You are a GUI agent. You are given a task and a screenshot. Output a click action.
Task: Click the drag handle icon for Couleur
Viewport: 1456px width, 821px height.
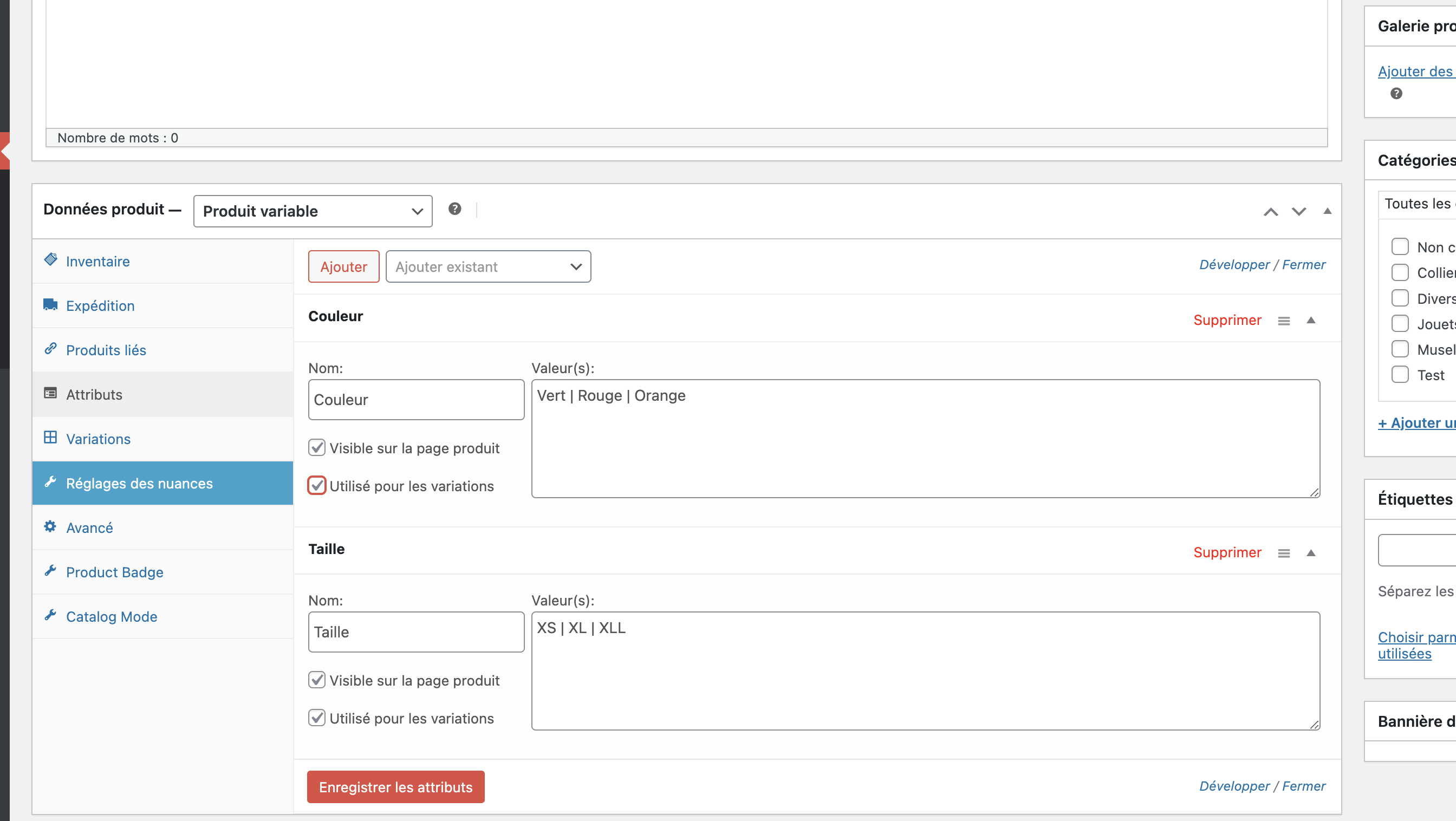1284,321
